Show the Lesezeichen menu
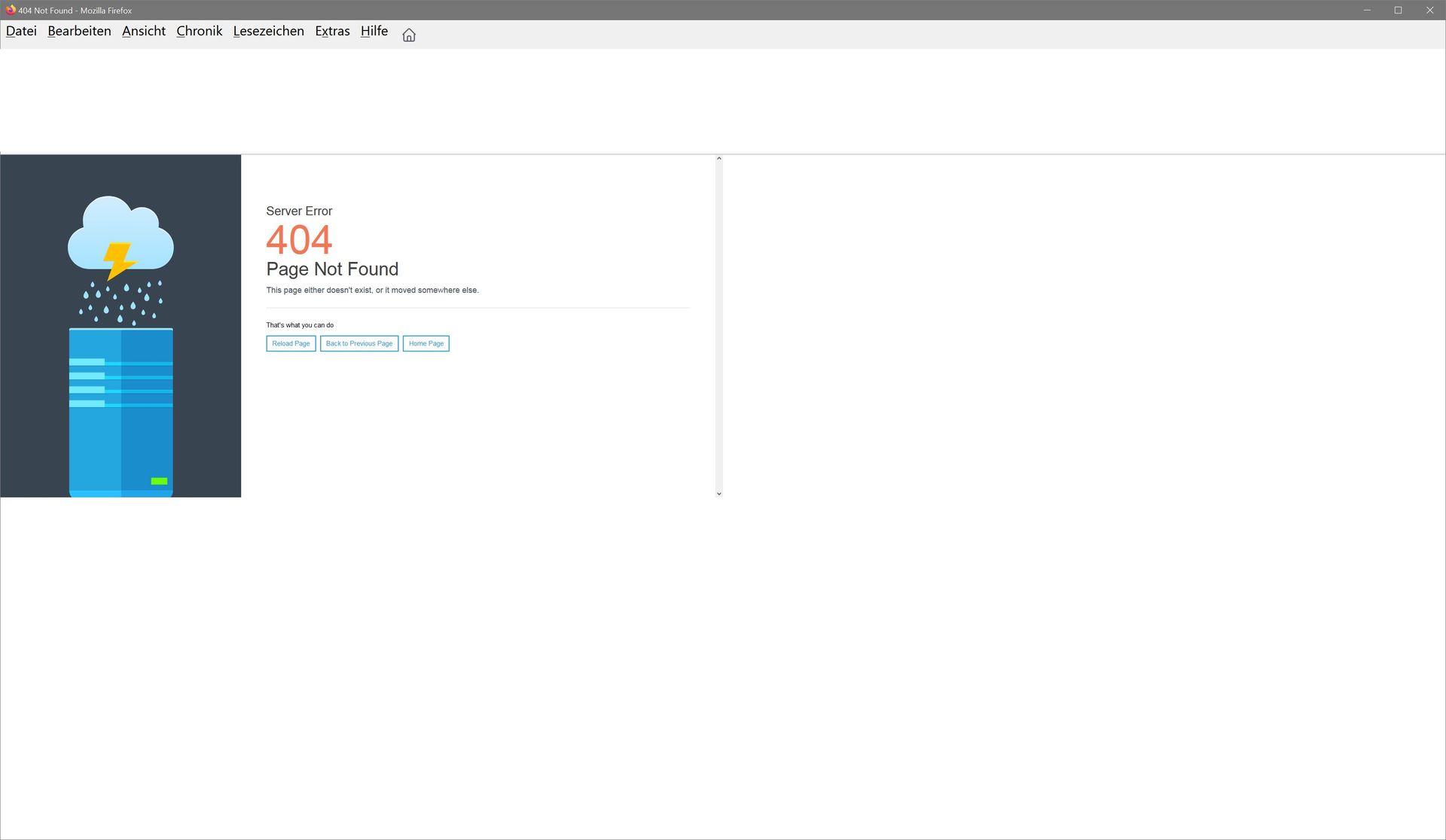 268,31
